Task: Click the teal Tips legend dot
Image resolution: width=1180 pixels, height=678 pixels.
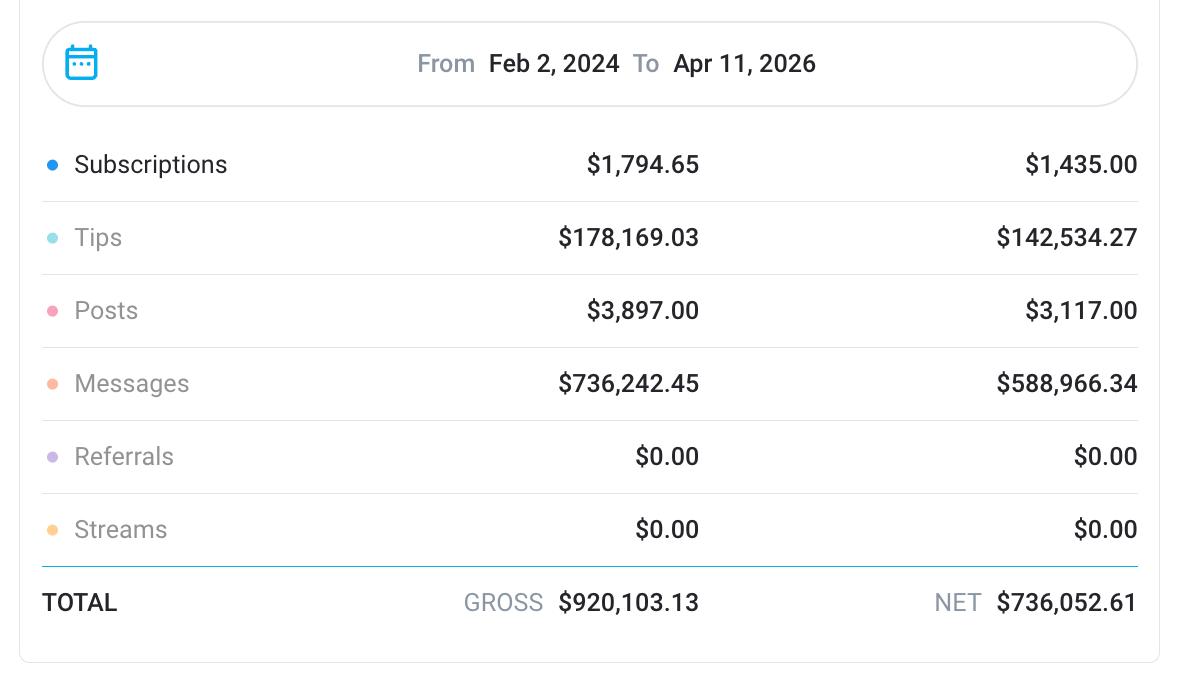Action: pyautogui.click(x=52, y=238)
